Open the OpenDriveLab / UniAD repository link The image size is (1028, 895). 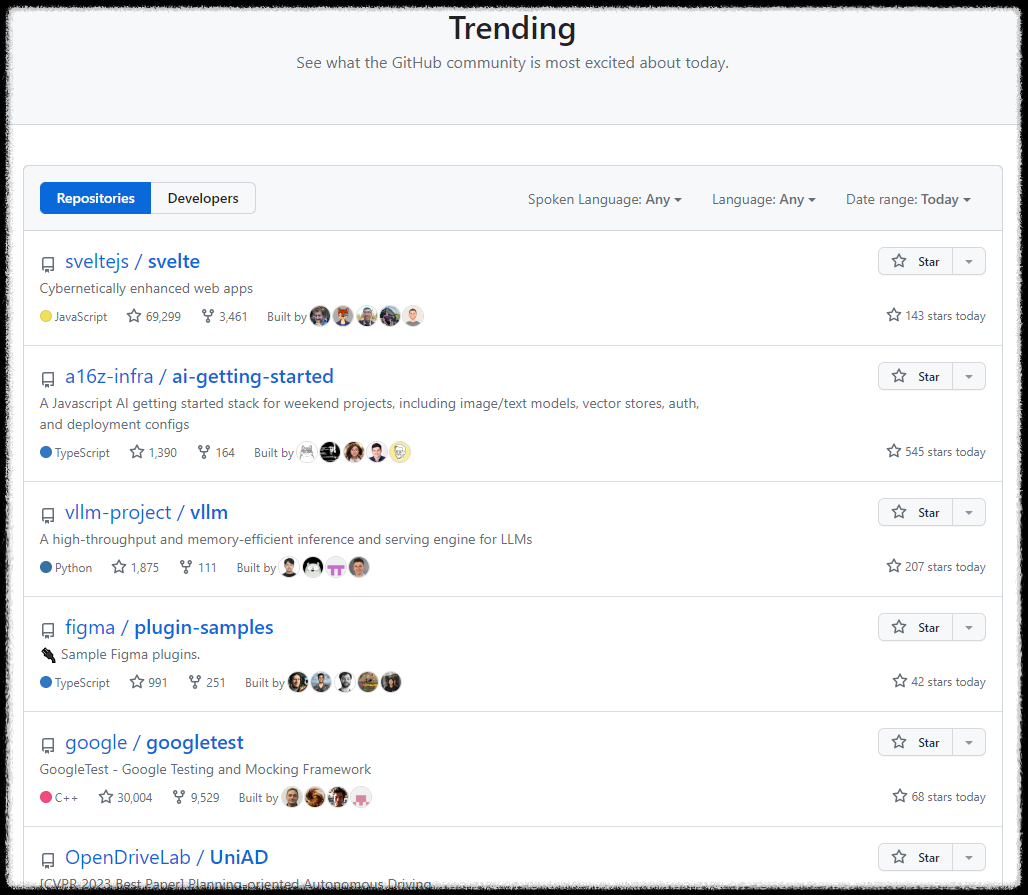[x=167, y=857]
